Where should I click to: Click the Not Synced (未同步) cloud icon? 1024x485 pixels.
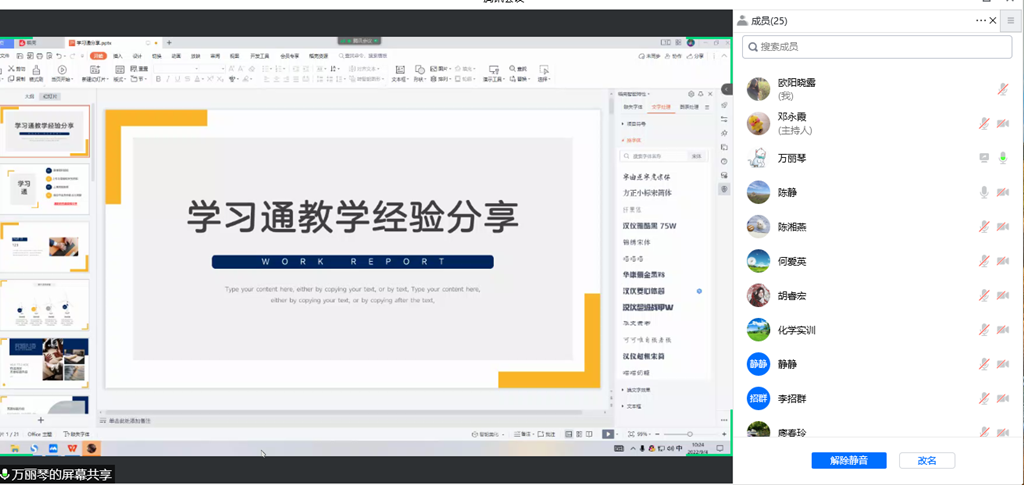(x=643, y=56)
